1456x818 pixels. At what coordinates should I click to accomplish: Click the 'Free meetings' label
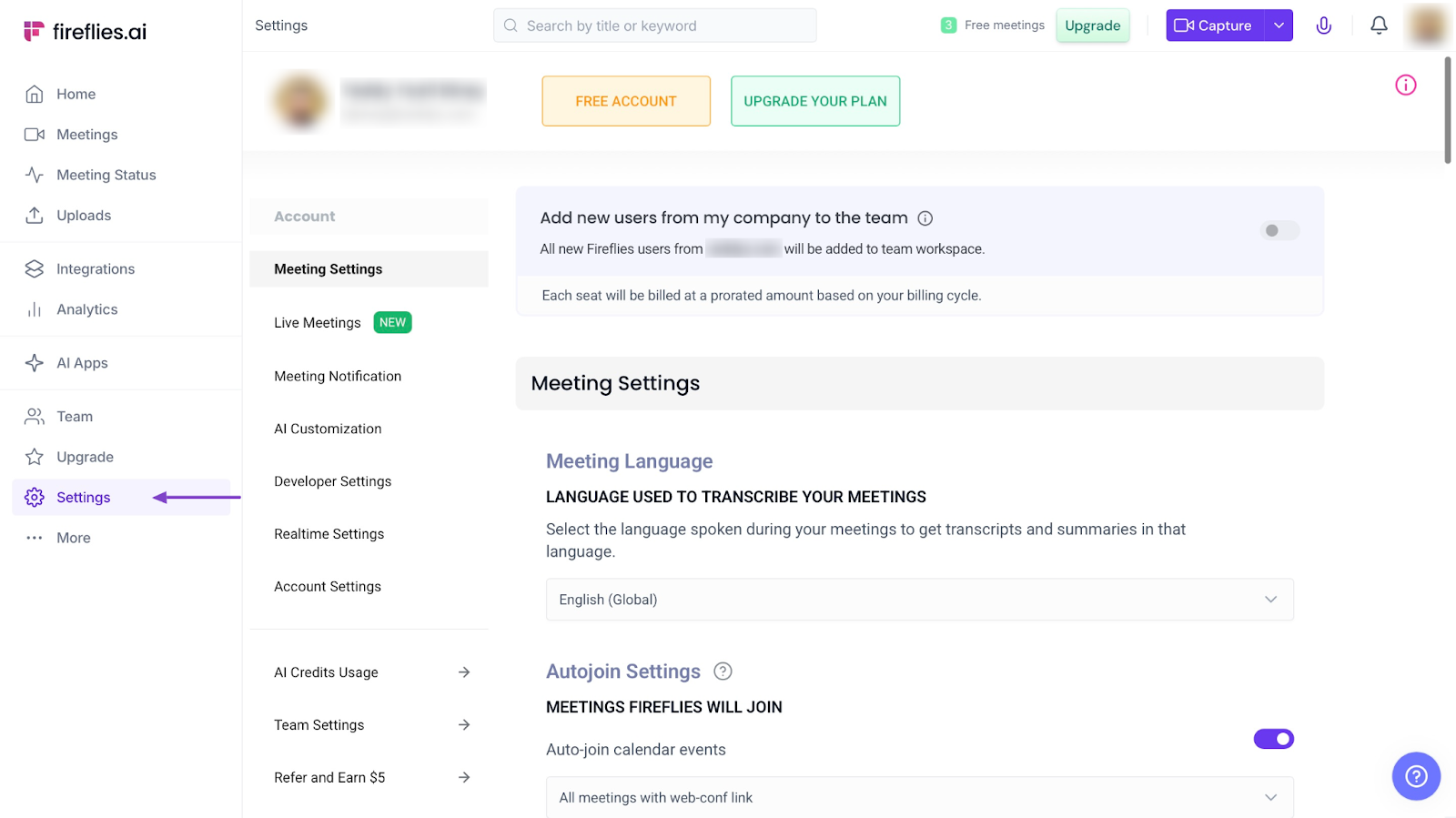[1005, 25]
